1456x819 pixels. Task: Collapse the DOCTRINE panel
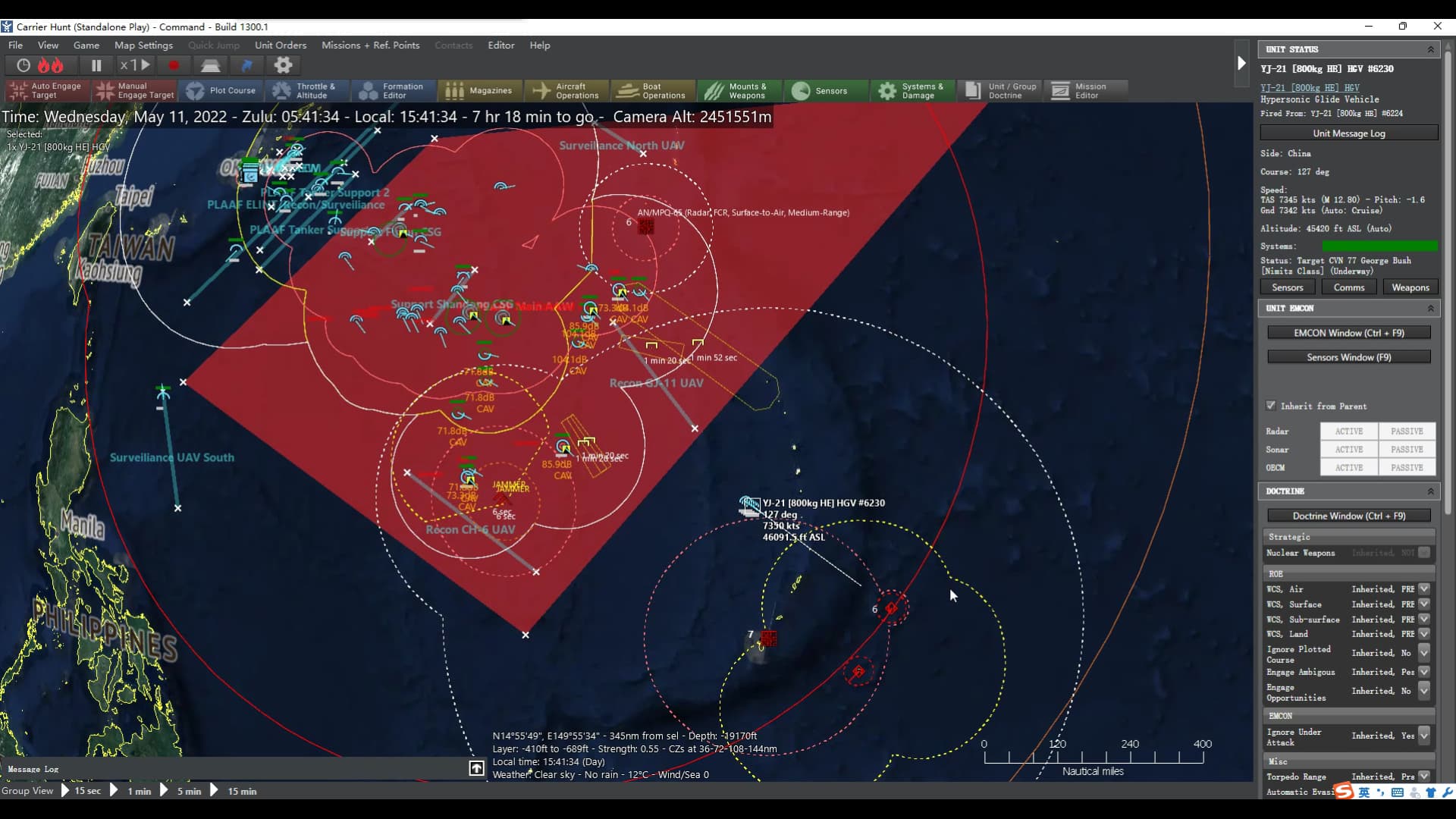(1431, 491)
